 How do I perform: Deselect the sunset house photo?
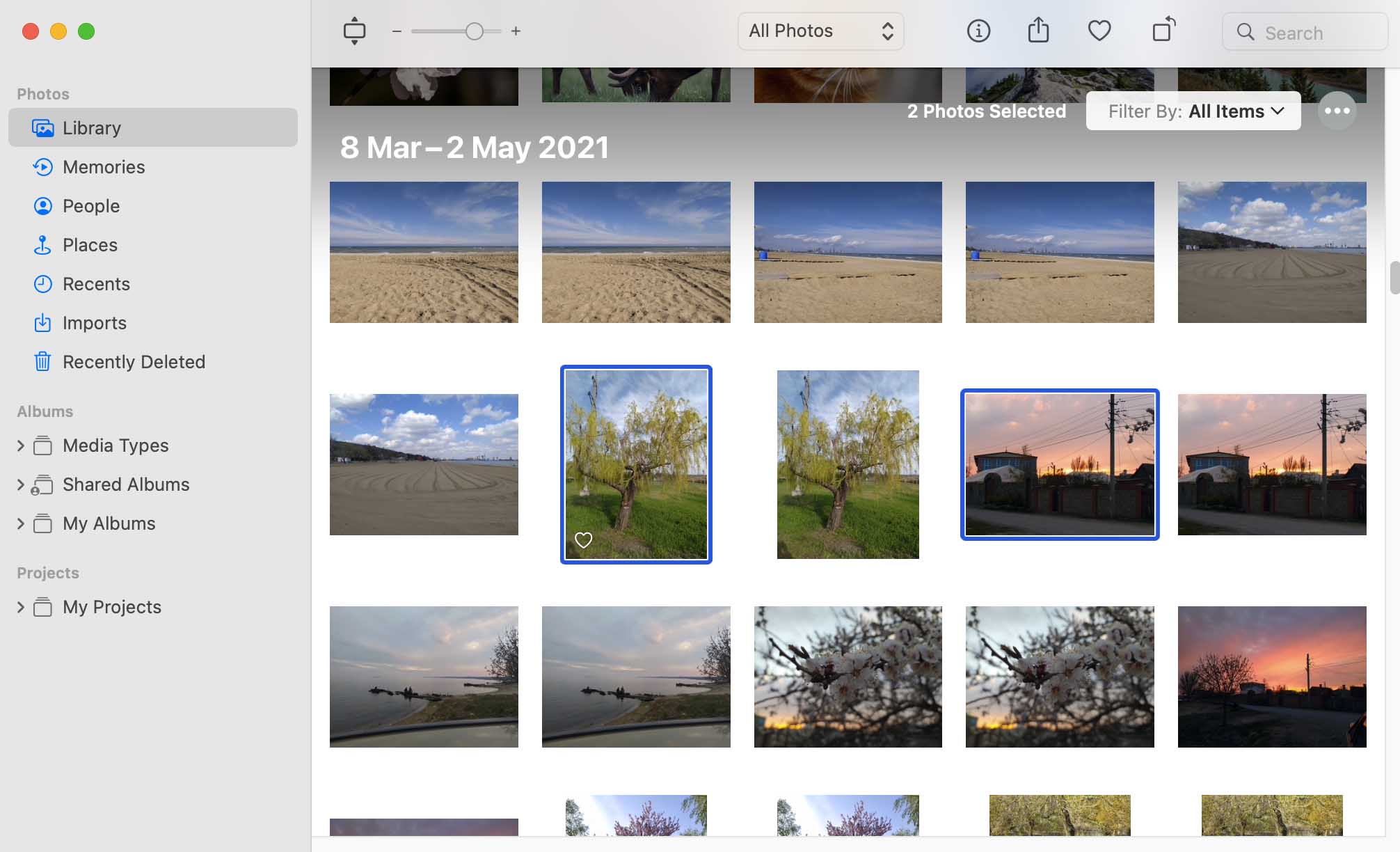tap(1059, 464)
